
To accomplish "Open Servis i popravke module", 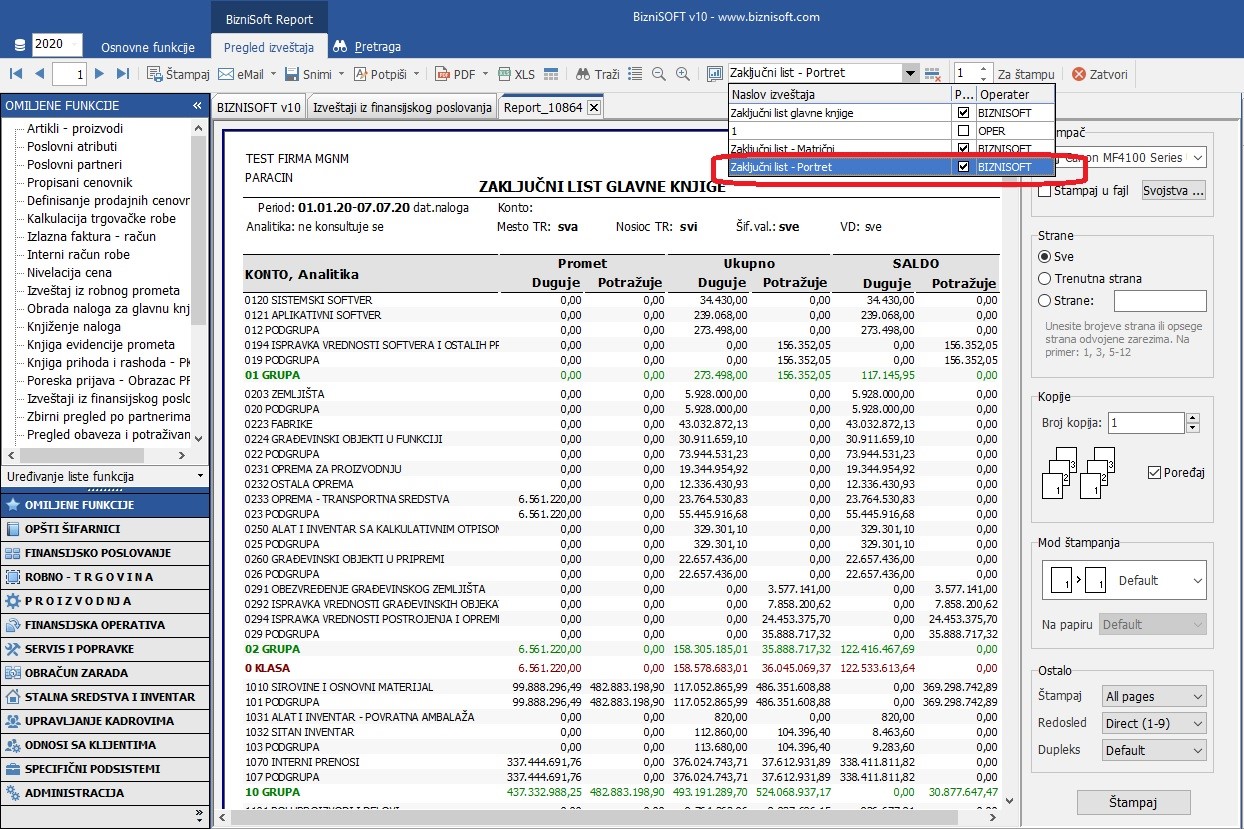I will point(105,649).
